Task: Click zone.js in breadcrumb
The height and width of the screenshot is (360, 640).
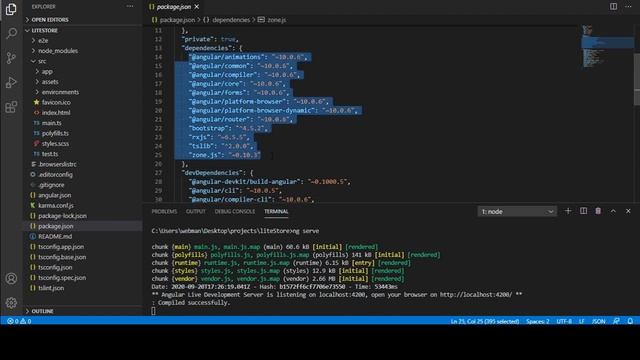Action: click(x=277, y=20)
